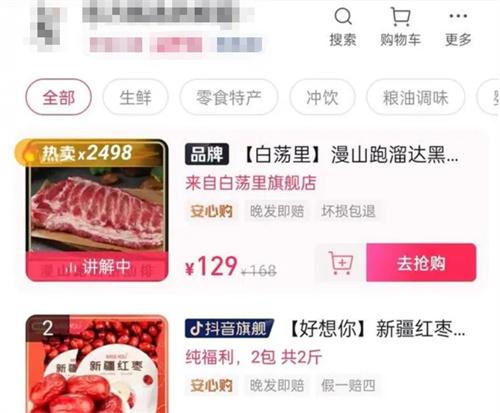Switch to the 冲饮 category tab
The image size is (500, 413).
tap(322, 97)
